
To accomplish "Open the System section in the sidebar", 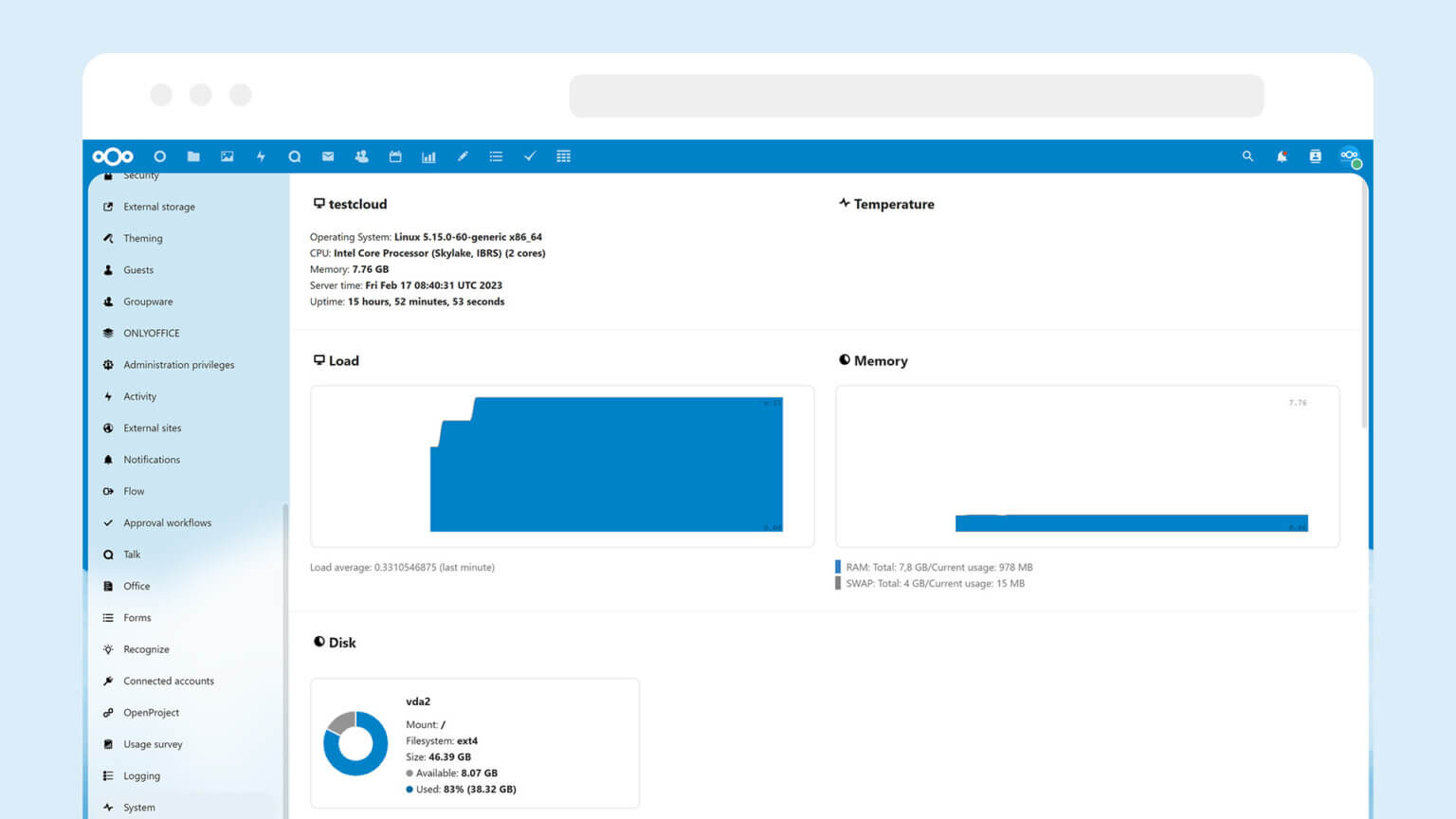I will click(x=139, y=807).
